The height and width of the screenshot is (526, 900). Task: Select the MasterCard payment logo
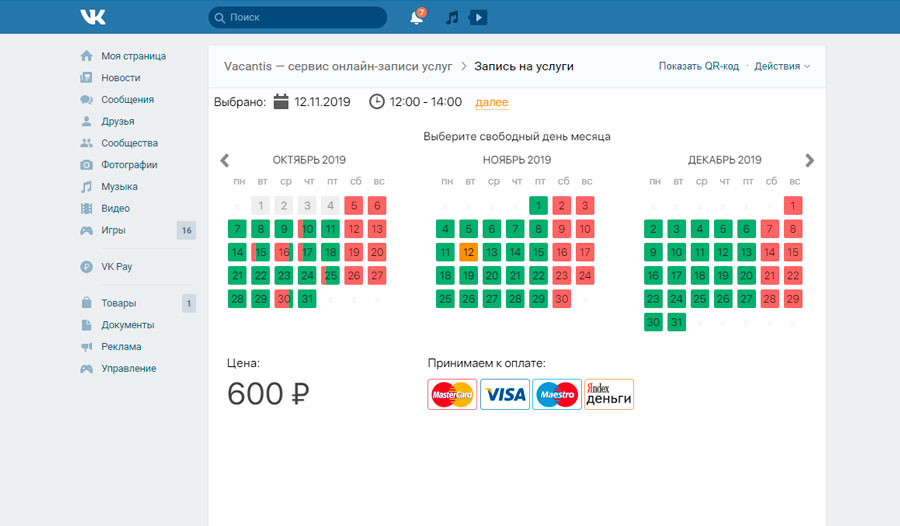pyautogui.click(x=452, y=395)
